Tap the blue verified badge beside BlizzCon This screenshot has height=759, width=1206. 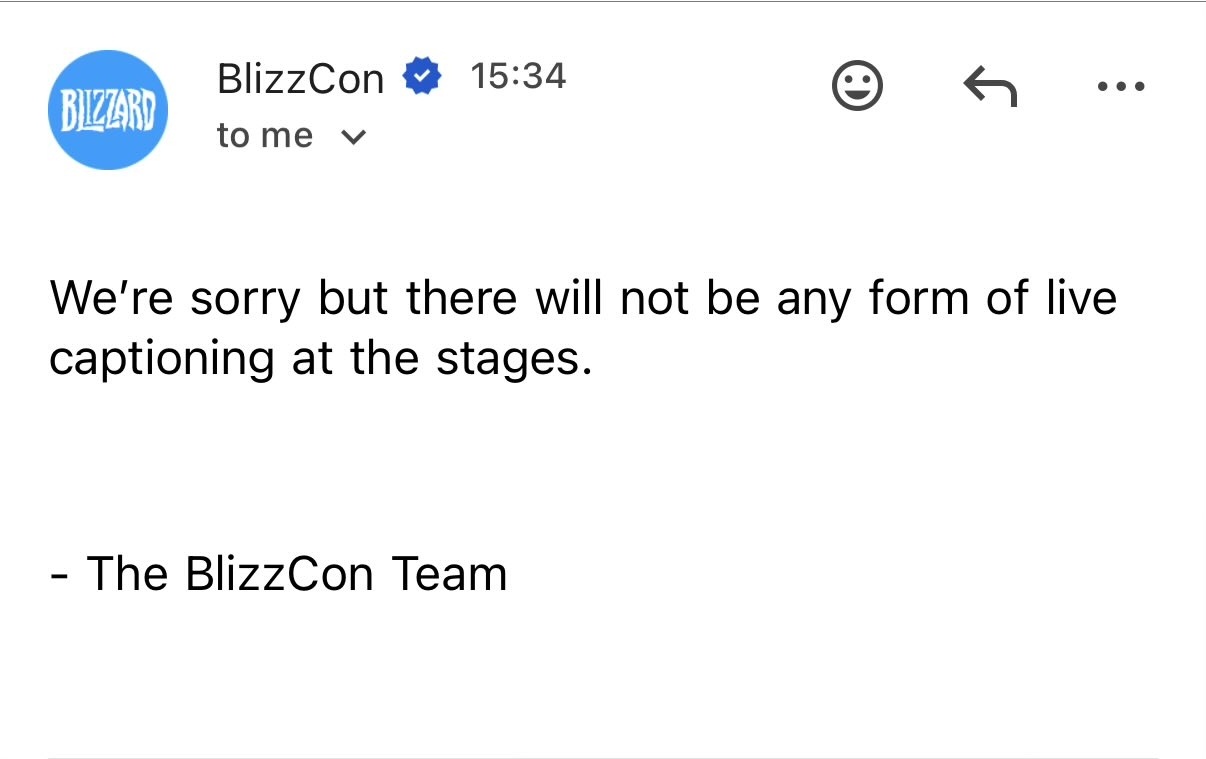point(421,77)
